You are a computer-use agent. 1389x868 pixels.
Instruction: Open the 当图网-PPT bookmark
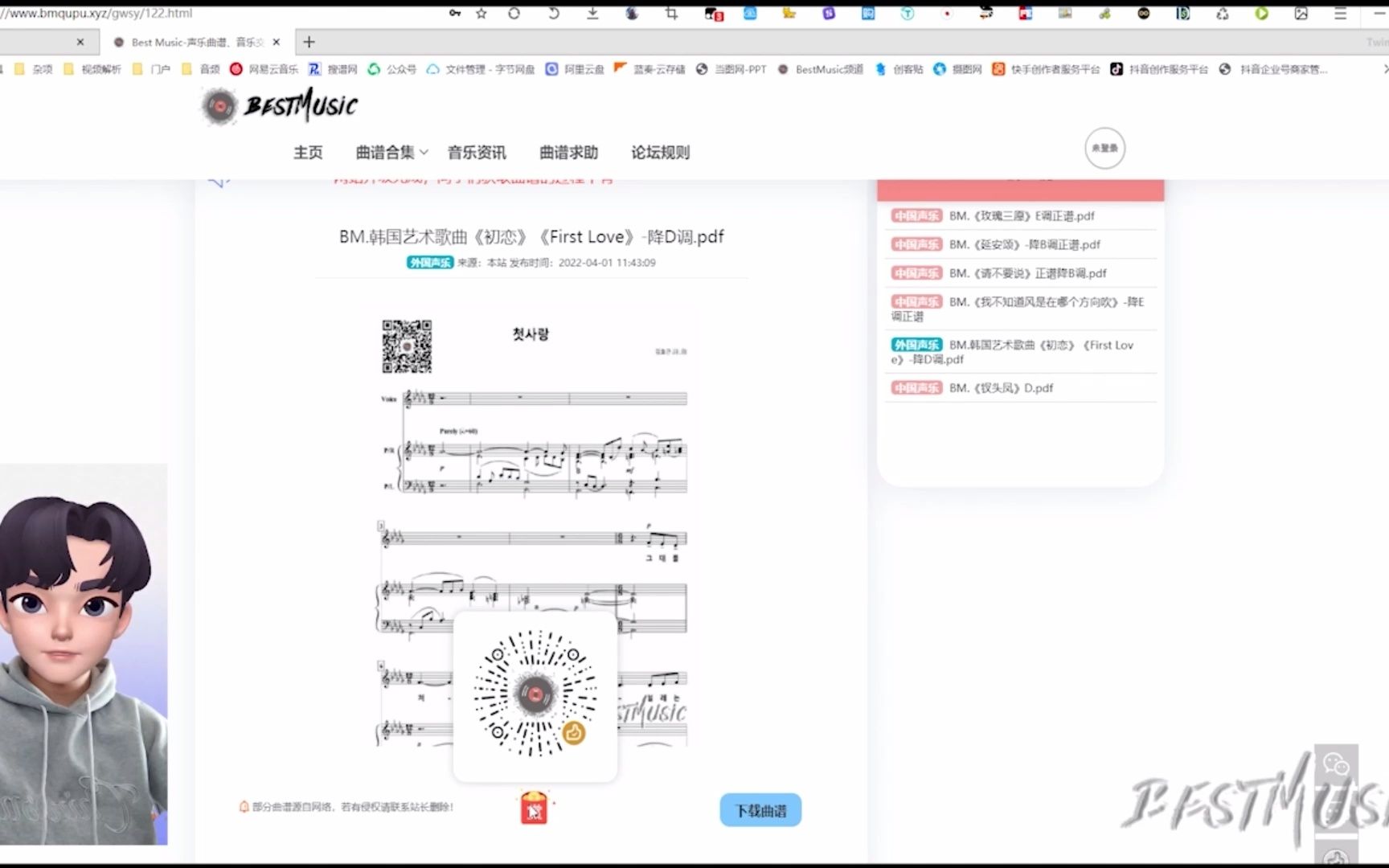point(731,69)
